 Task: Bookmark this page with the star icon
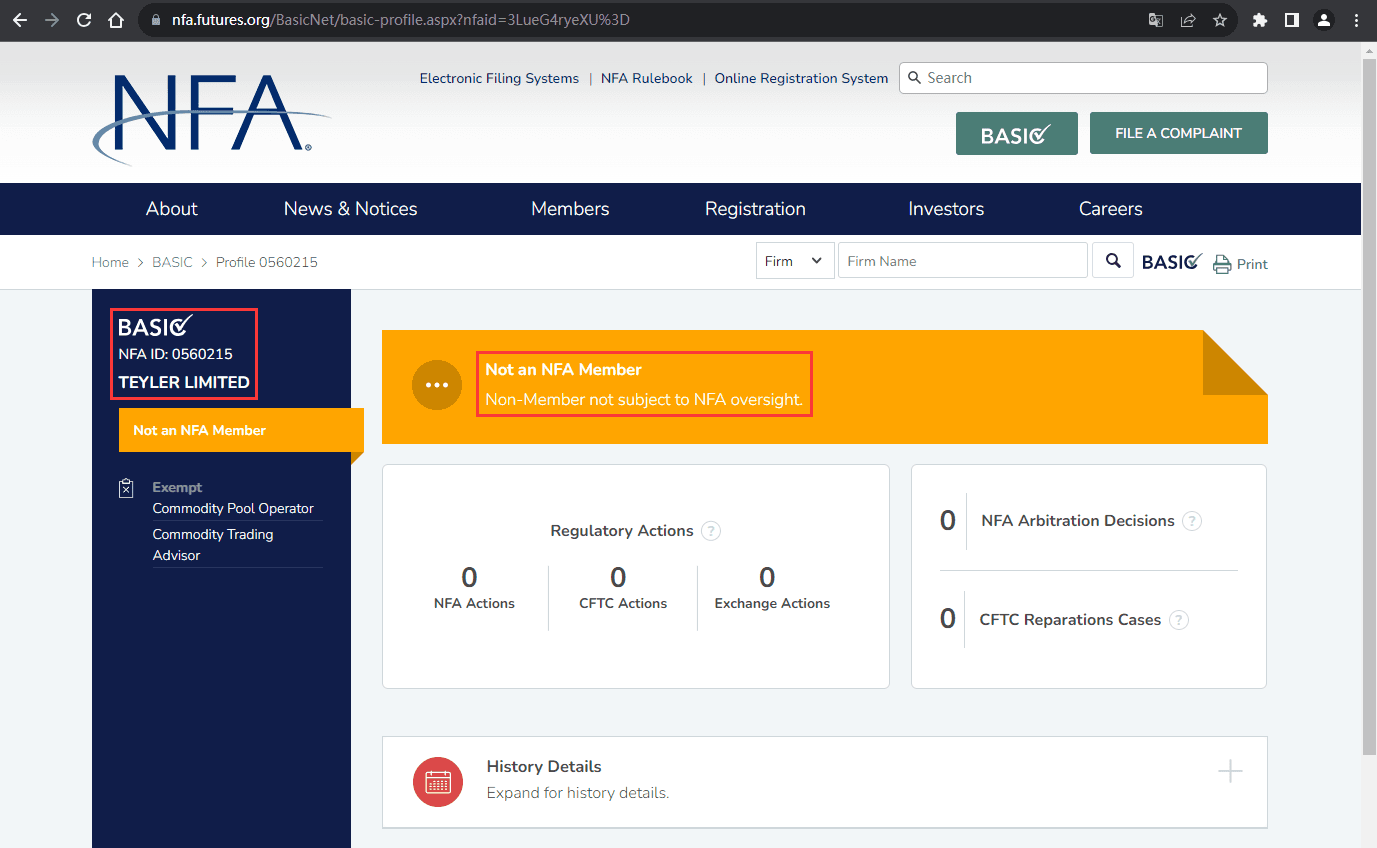click(x=1220, y=20)
